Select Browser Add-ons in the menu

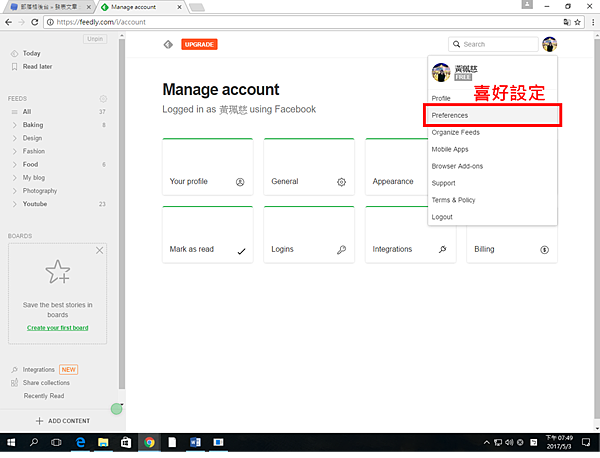coord(492,166)
